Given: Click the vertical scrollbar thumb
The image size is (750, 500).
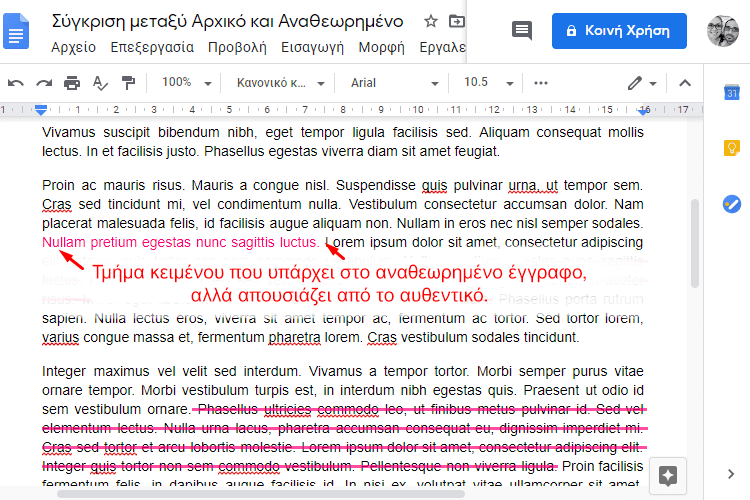Looking at the screenshot, I should (695, 243).
